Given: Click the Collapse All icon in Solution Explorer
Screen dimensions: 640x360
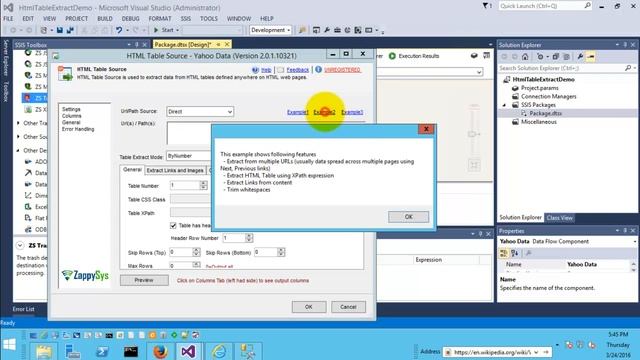Looking at the screenshot, I should click(556, 57).
